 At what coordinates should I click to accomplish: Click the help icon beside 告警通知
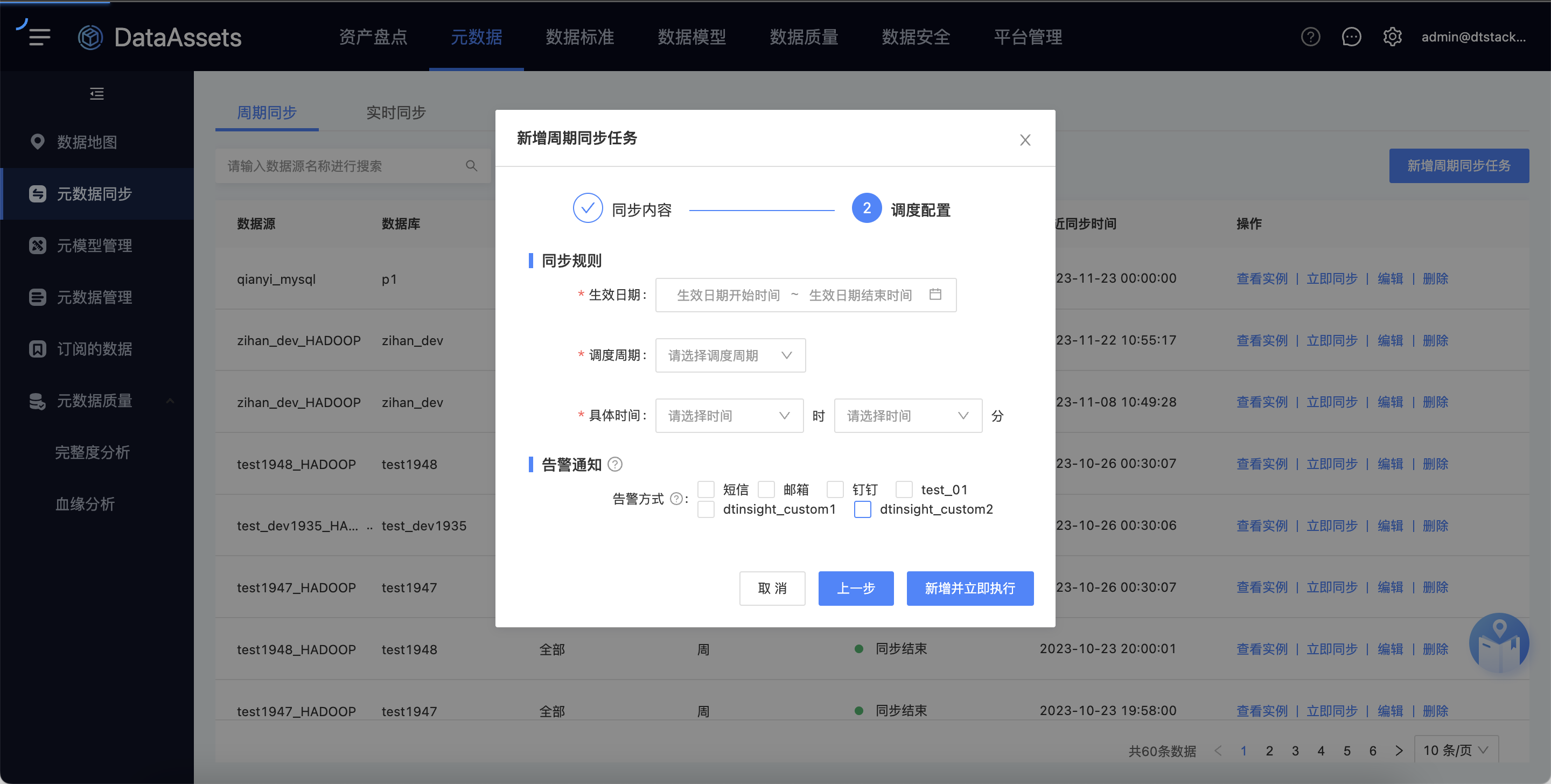pos(614,464)
